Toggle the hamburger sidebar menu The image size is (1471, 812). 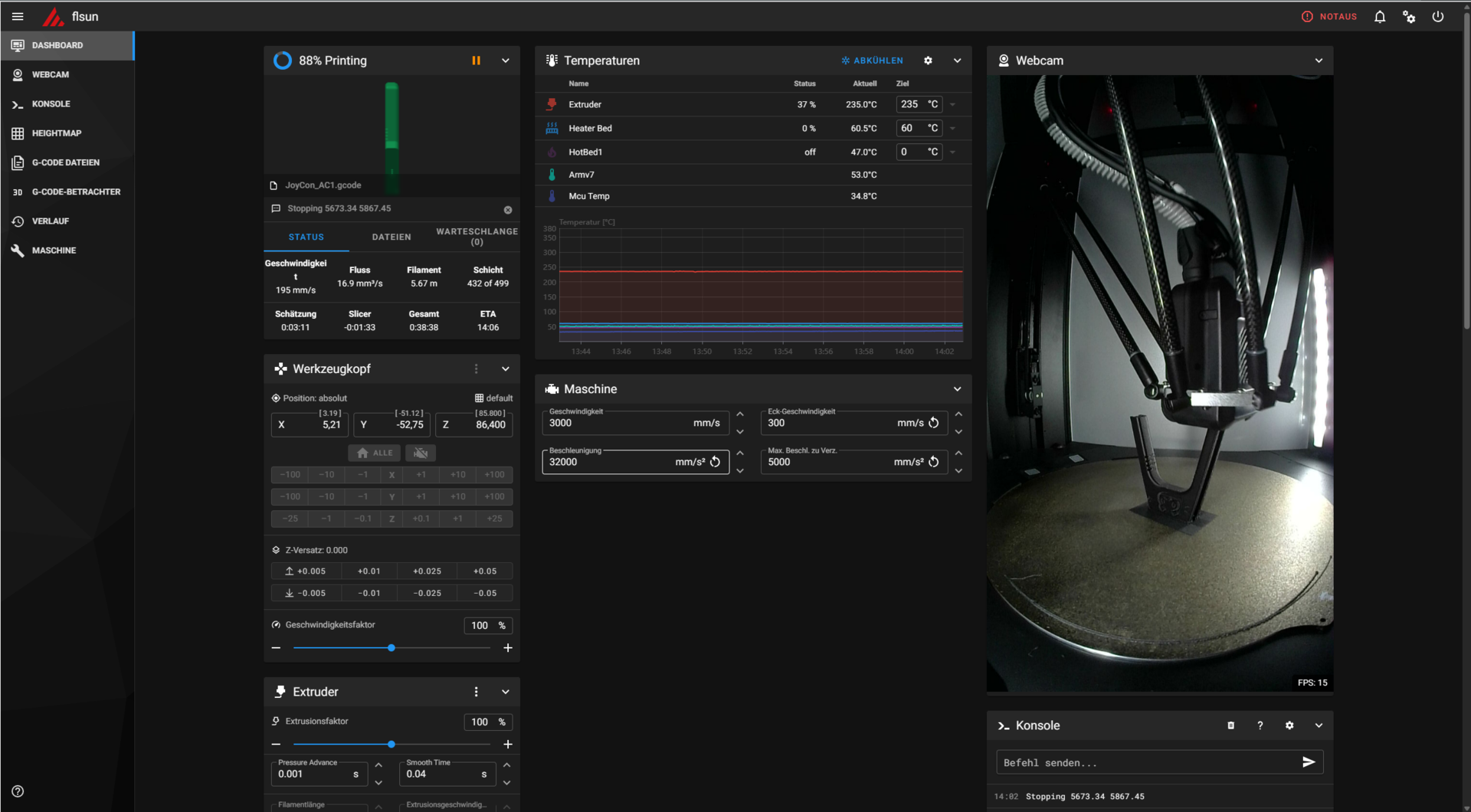pyautogui.click(x=18, y=16)
